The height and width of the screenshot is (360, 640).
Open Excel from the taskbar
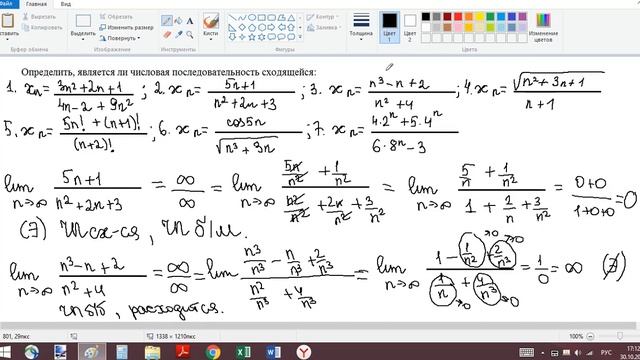pyautogui.click(x=244, y=352)
